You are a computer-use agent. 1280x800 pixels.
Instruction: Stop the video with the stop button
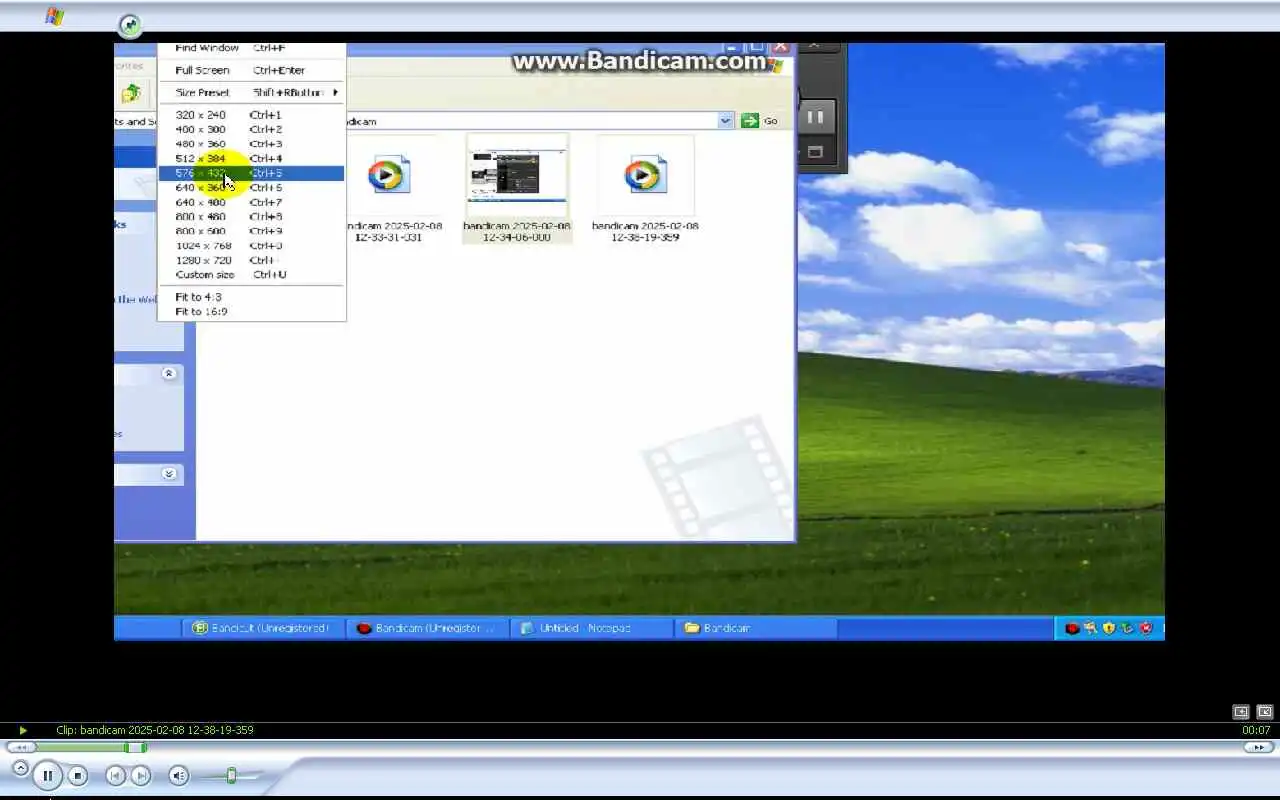pos(78,775)
